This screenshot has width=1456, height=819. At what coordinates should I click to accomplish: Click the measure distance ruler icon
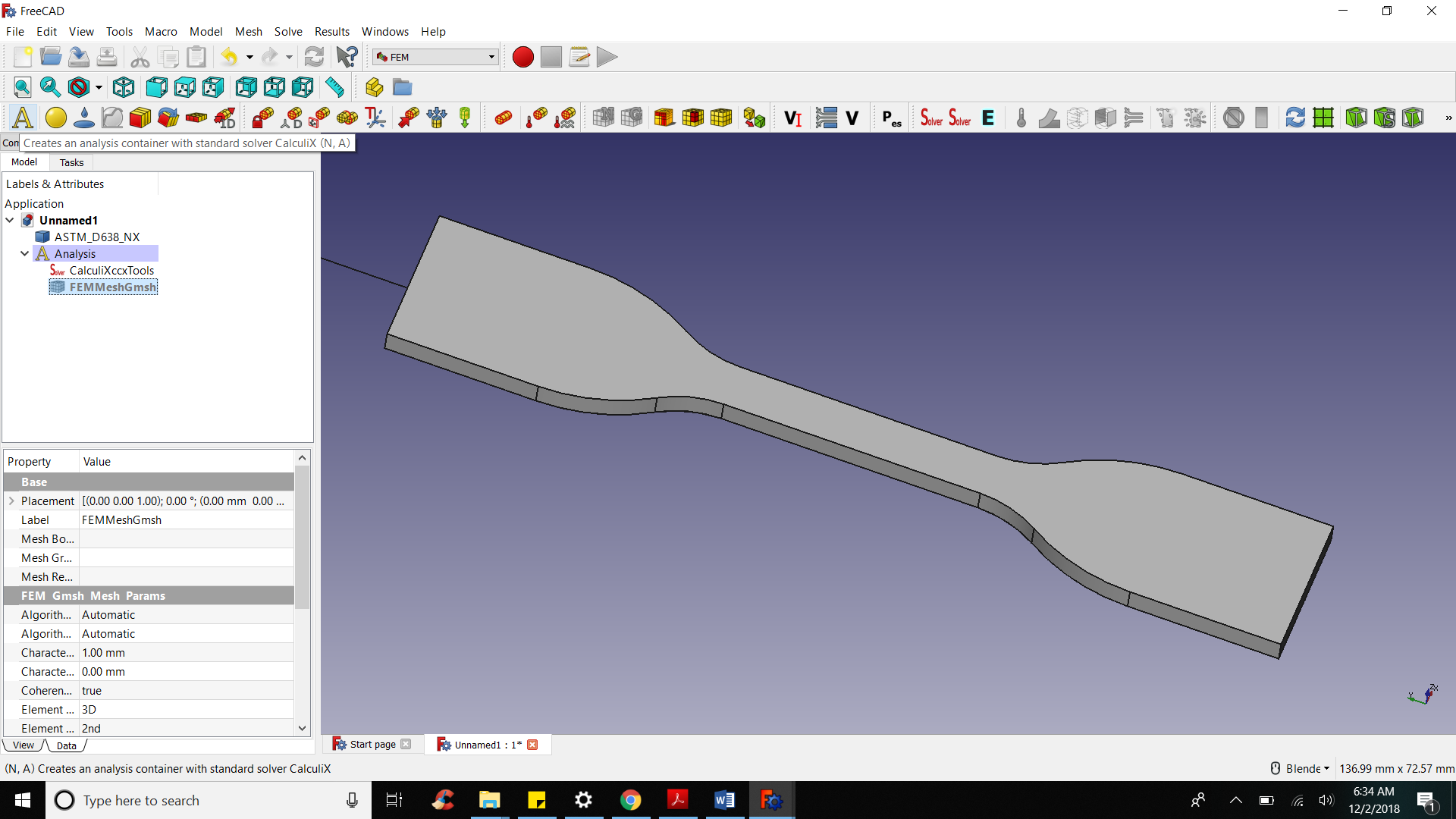coord(334,87)
